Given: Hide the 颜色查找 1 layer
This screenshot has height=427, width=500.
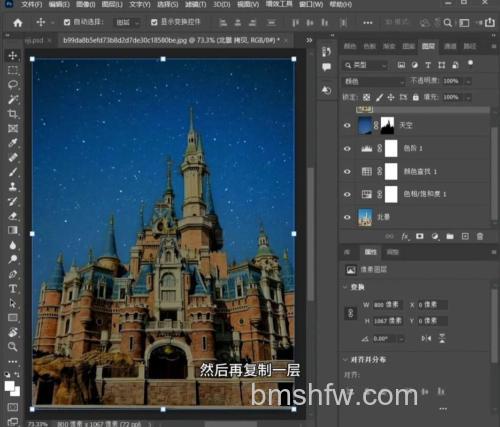Looking at the screenshot, I should tap(347, 171).
